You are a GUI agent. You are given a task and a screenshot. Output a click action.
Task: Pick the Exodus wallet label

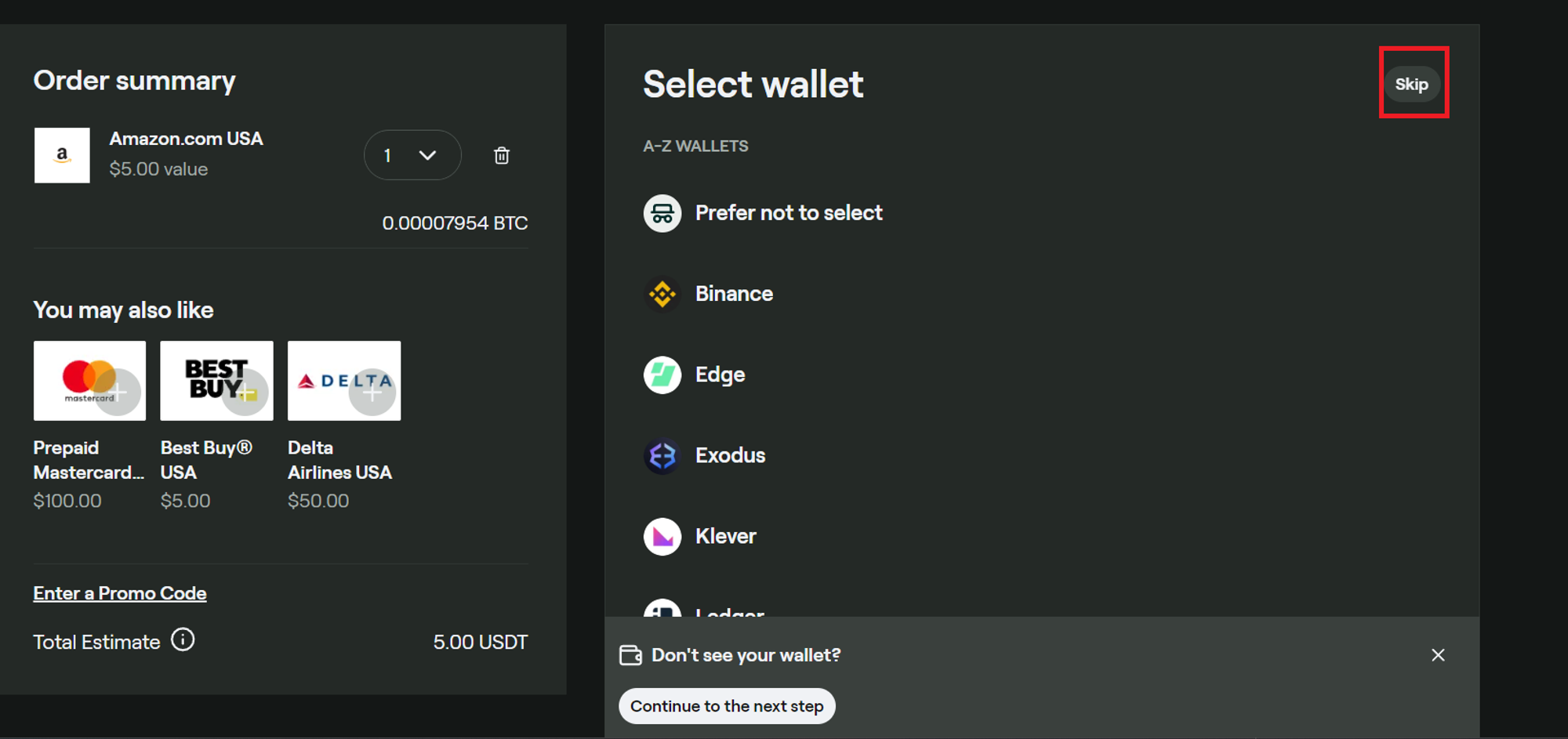point(730,455)
